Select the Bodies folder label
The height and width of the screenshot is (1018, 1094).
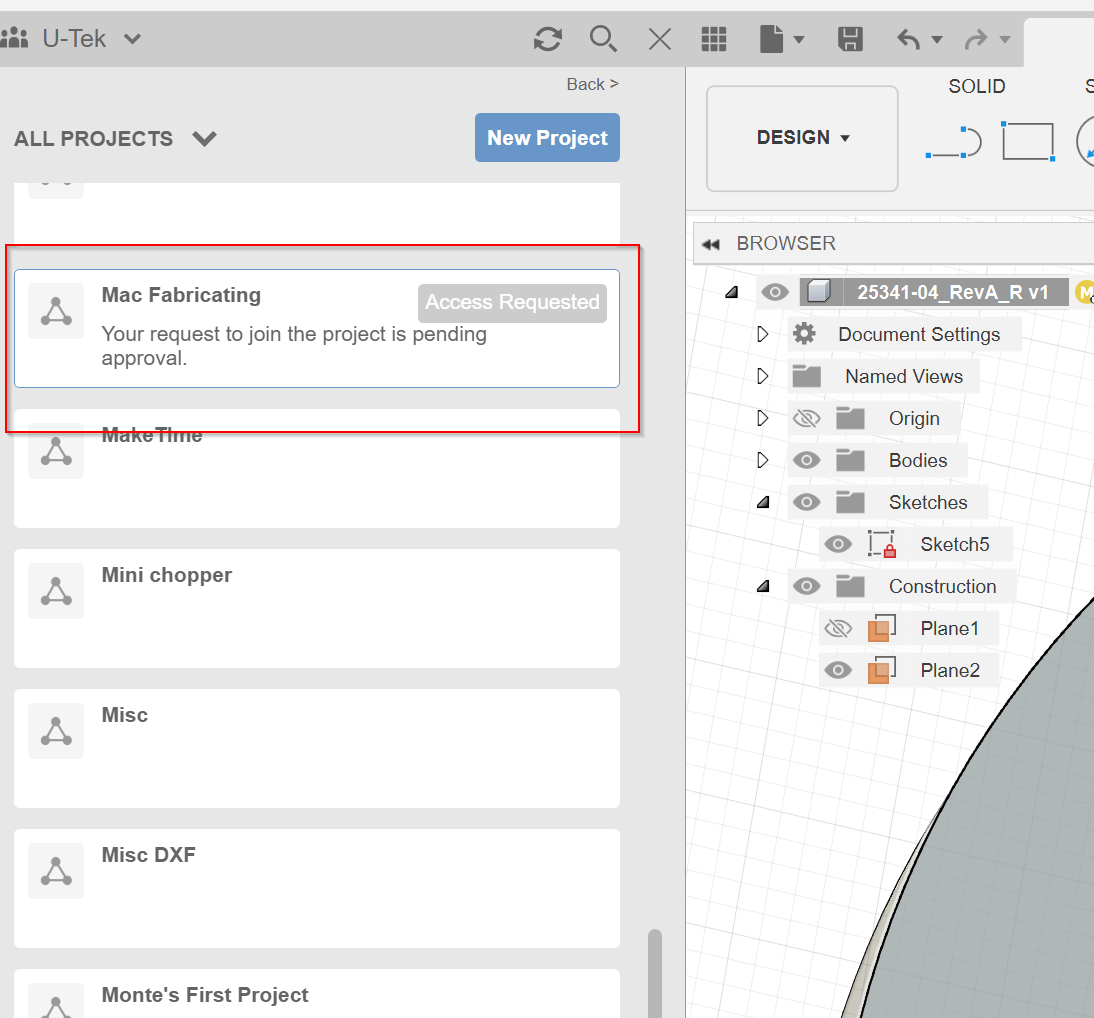[x=917, y=461]
